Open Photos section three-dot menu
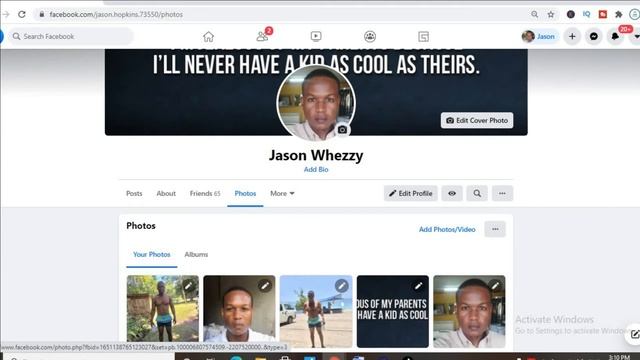640x360 pixels. 495,229
